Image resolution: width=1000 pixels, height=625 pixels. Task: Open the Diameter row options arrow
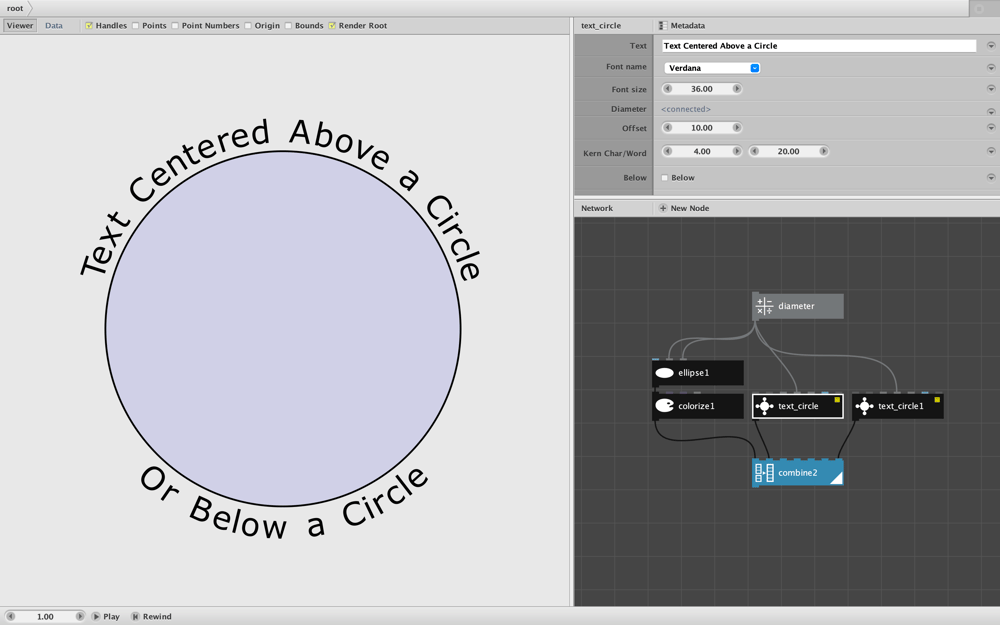point(991,112)
